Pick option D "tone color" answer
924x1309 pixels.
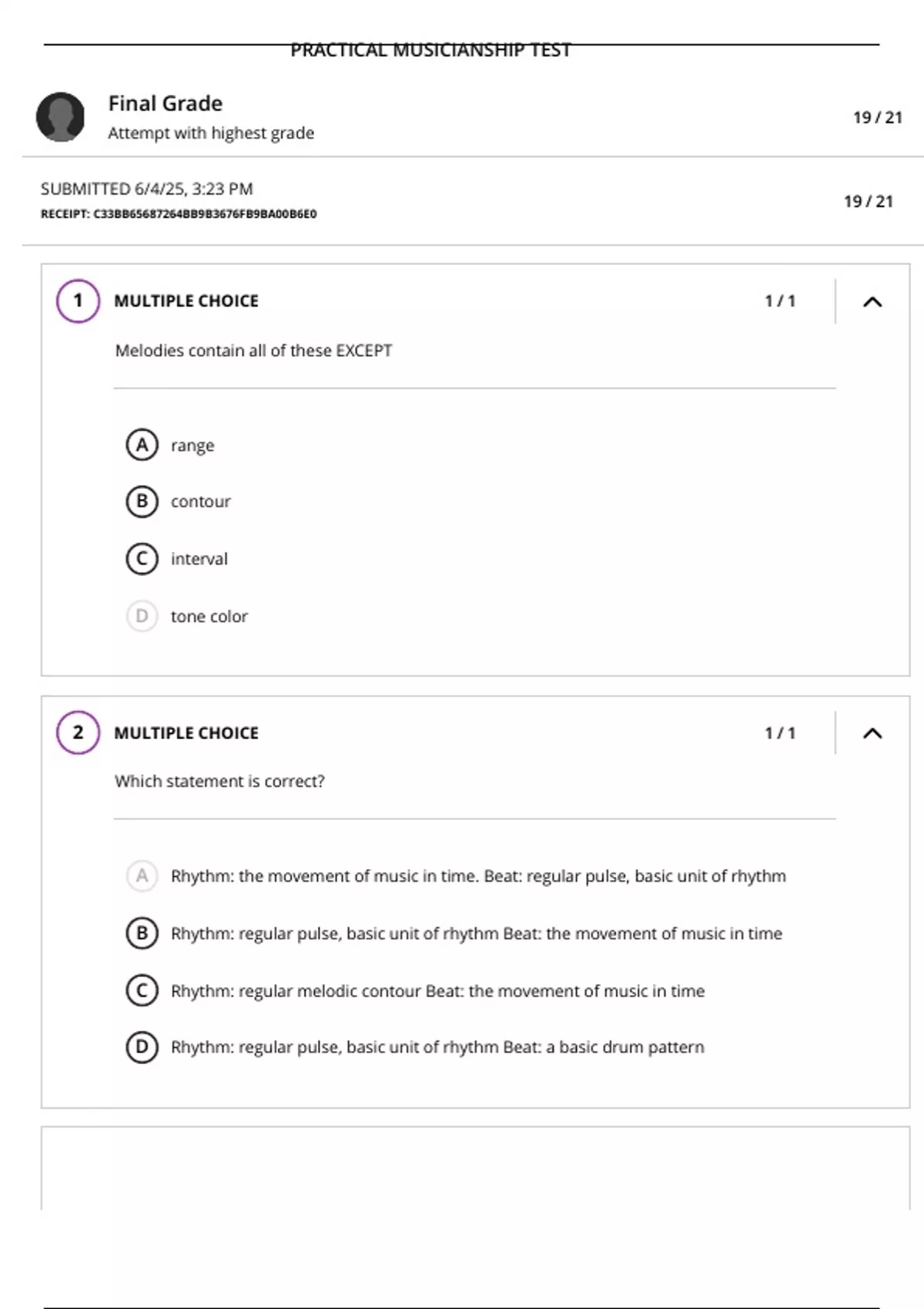[142, 616]
